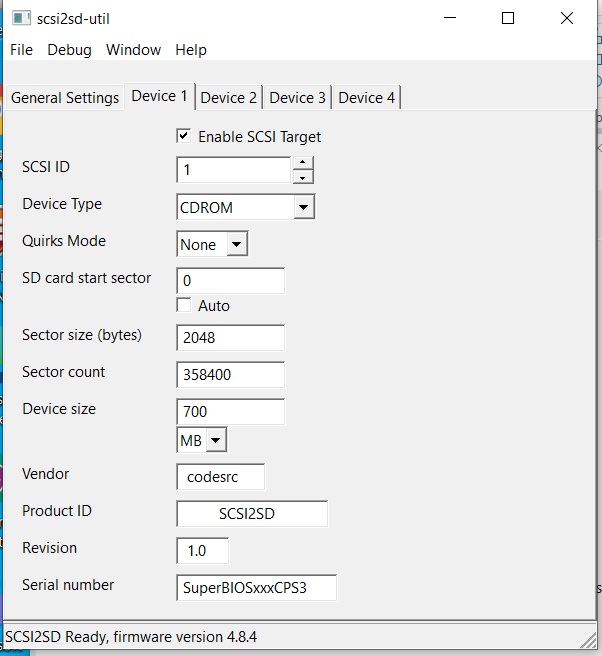Toggle the Enable SCSI Target checkbox
This screenshot has height=656, width=602.
coord(184,136)
